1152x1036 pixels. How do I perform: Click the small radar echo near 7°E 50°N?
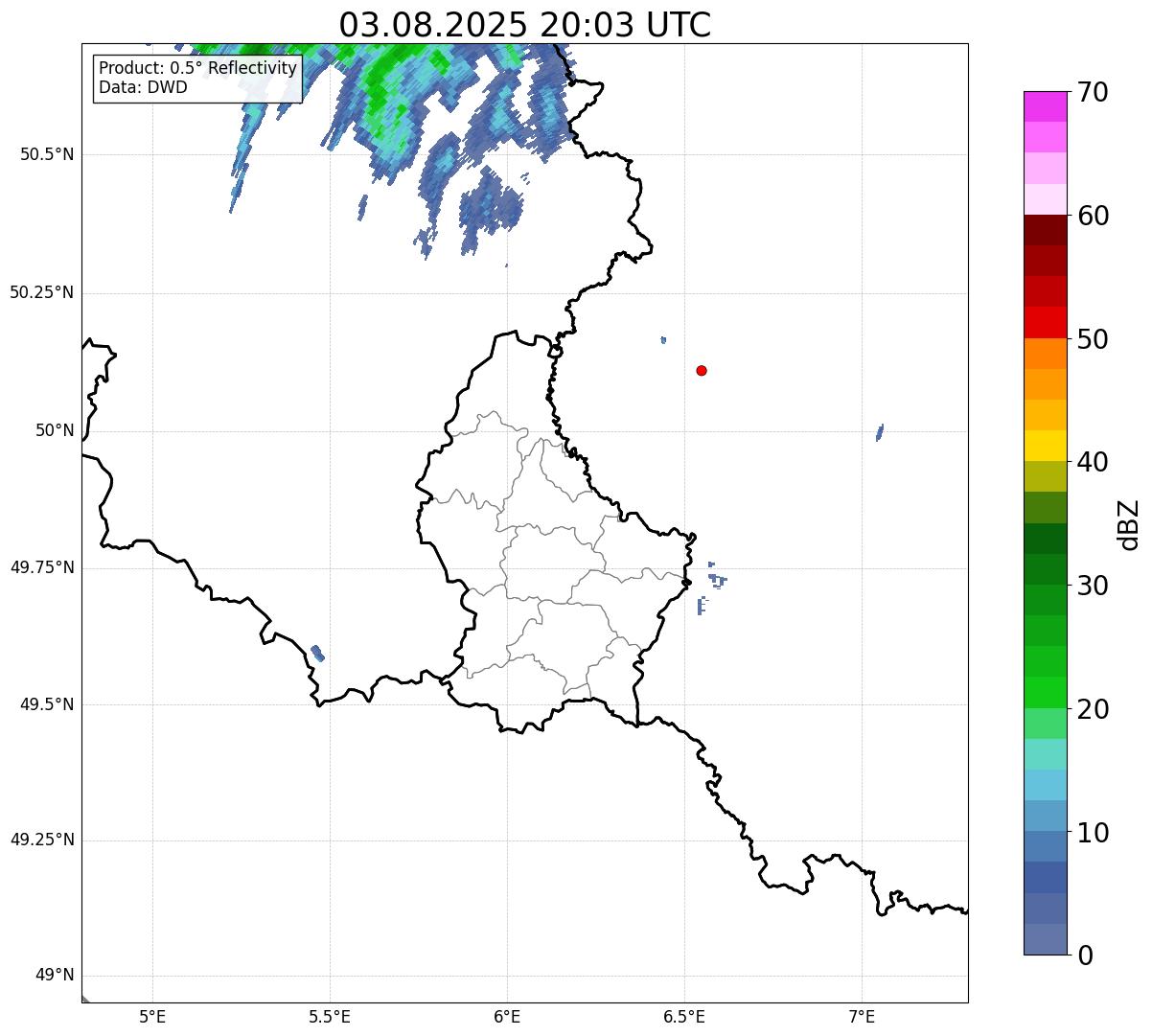pos(880,432)
